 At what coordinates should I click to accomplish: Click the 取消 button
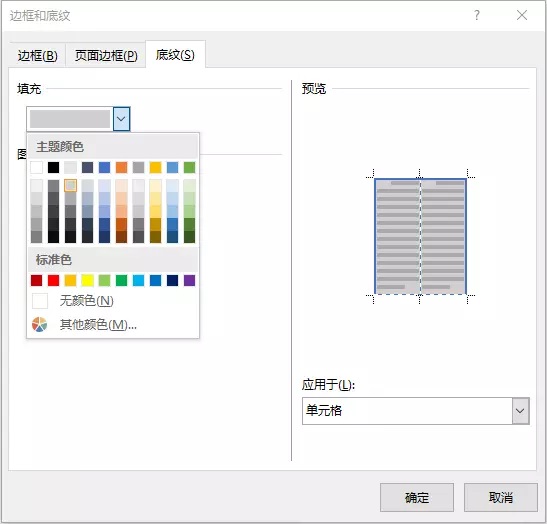501,497
